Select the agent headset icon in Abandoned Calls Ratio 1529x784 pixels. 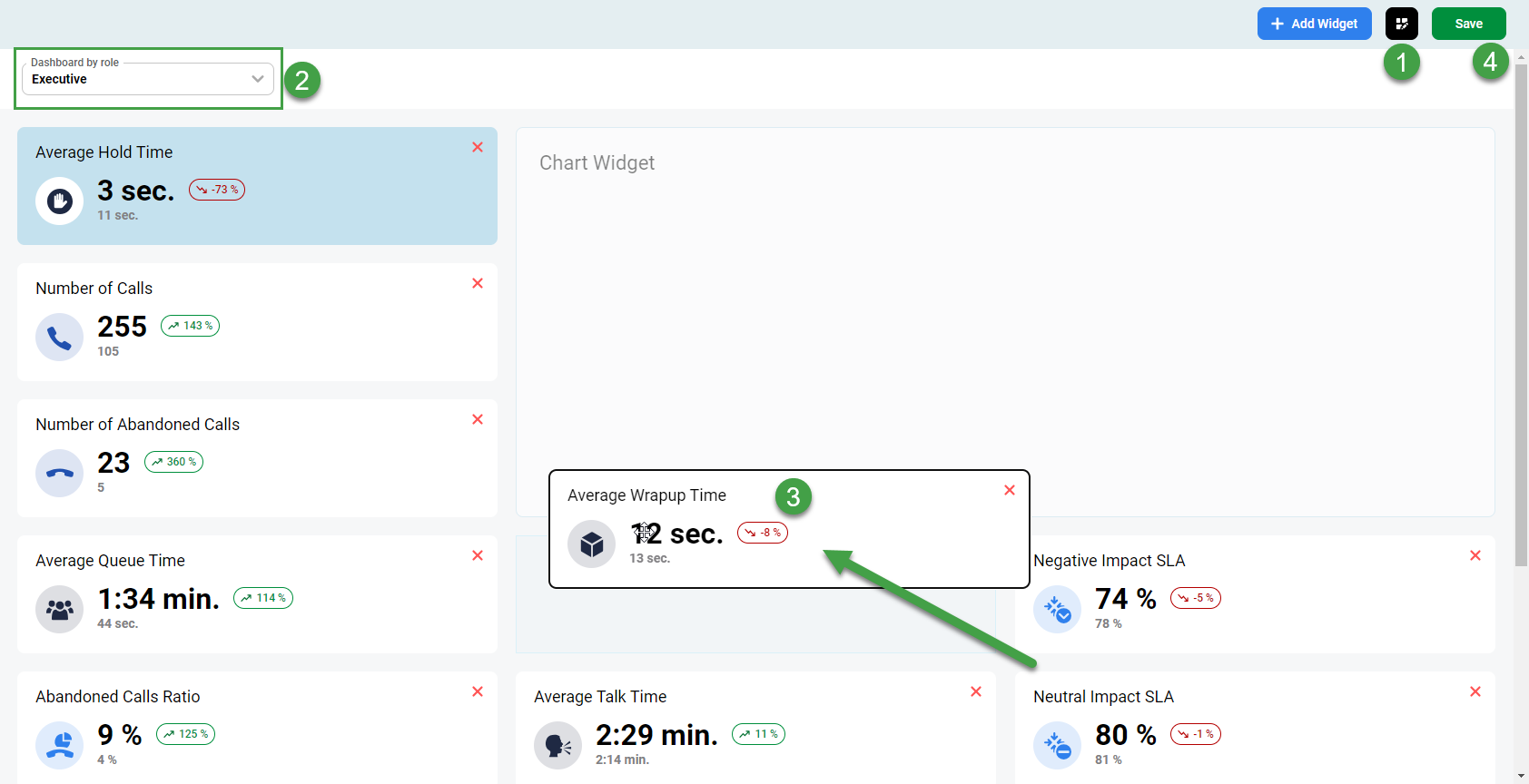(x=59, y=745)
